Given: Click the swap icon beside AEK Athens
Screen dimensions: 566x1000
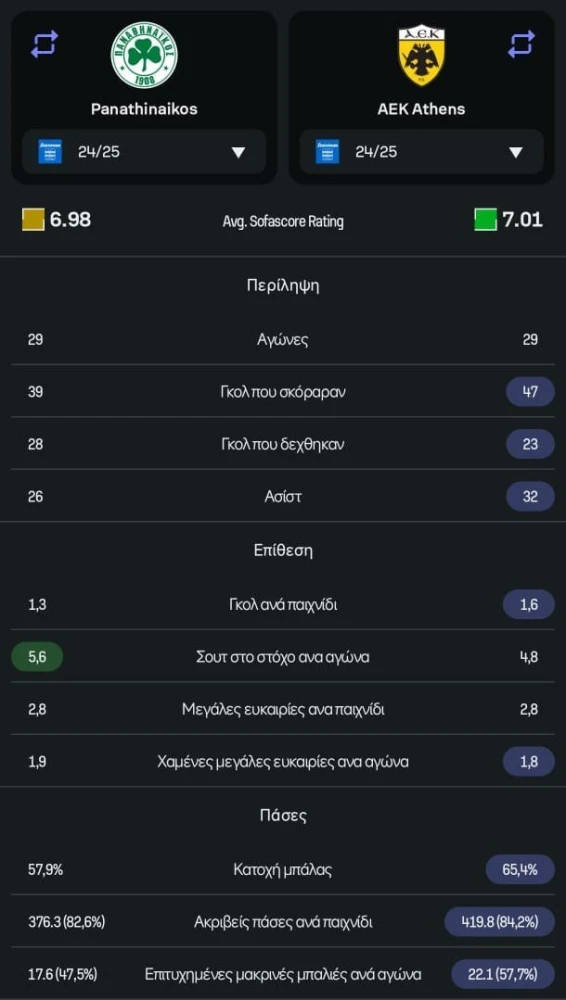Looking at the screenshot, I should point(521,44).
